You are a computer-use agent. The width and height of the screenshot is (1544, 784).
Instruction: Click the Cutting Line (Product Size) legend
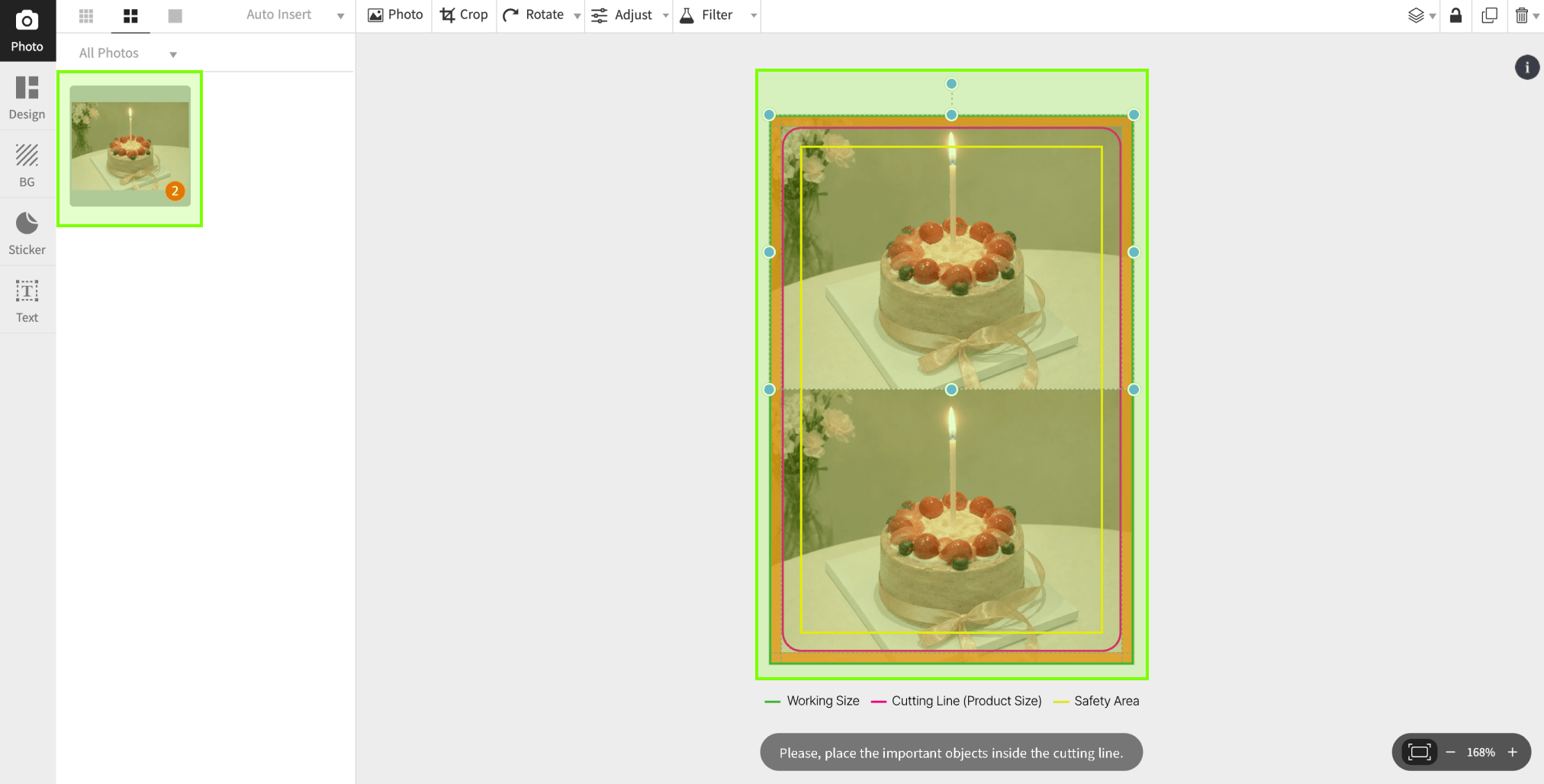967,701
